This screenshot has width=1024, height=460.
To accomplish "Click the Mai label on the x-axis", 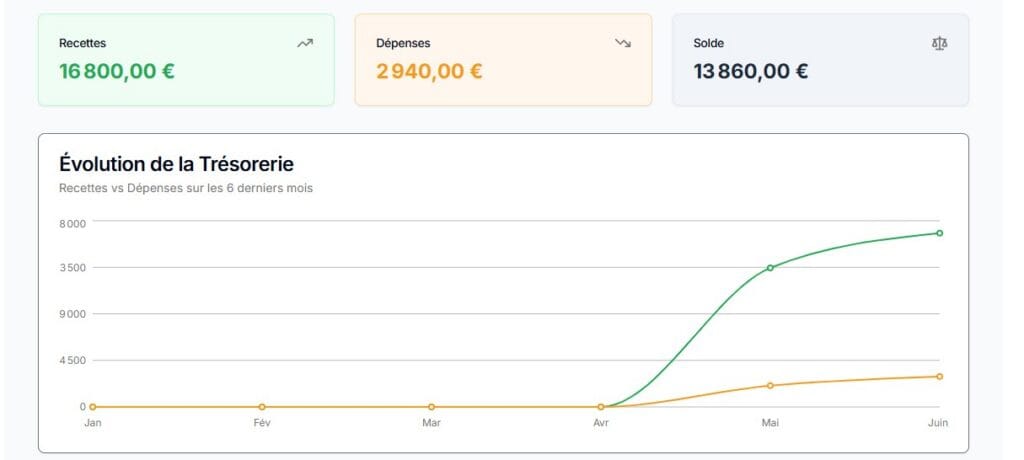I will coord(770,423).
